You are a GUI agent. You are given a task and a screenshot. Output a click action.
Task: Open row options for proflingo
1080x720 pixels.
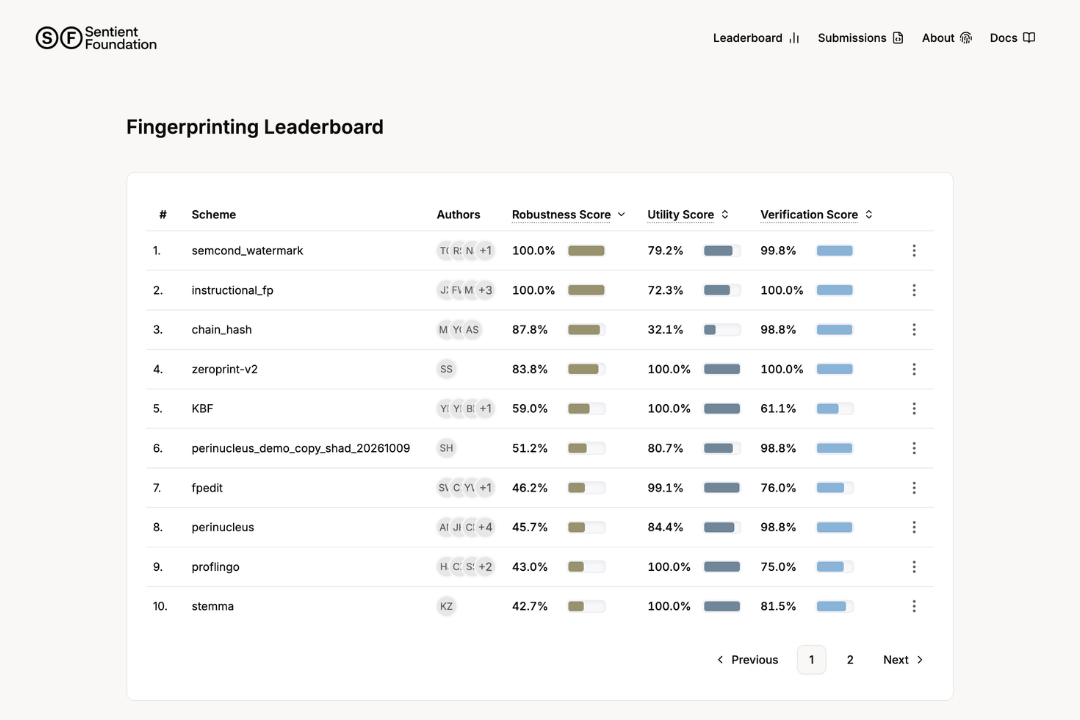coord(914,567)
